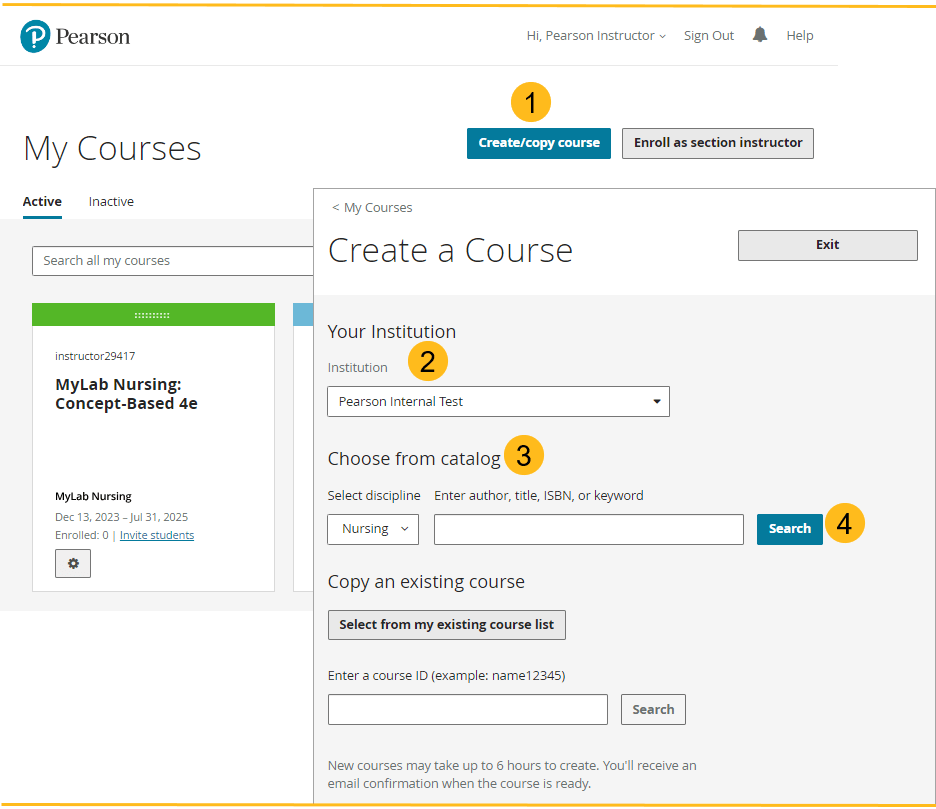Click Select from my existing course list
Screen dimensions: 936x809
(x=447, y=625)
